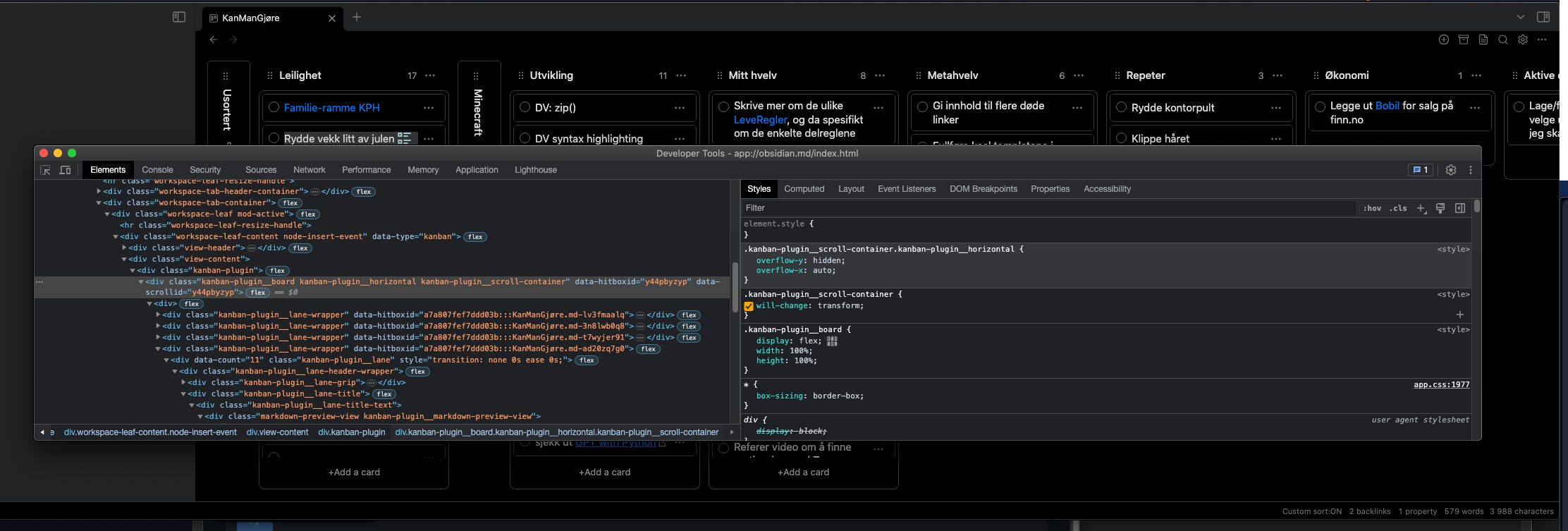The height and width of the screenshot is (531, 1568).
Task: Add a card to the Utvikling lane
Action: click(x=604, y=472)
